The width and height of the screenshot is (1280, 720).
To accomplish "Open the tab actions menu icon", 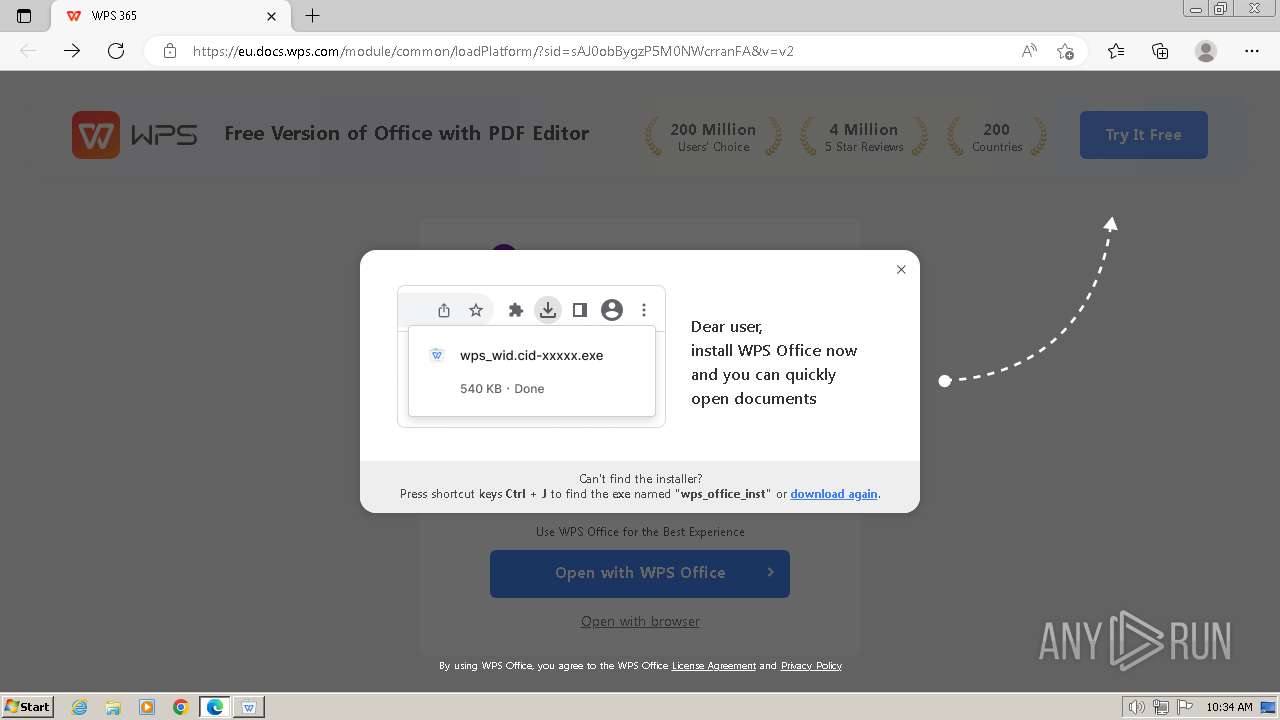I will [x=24, y=16].
